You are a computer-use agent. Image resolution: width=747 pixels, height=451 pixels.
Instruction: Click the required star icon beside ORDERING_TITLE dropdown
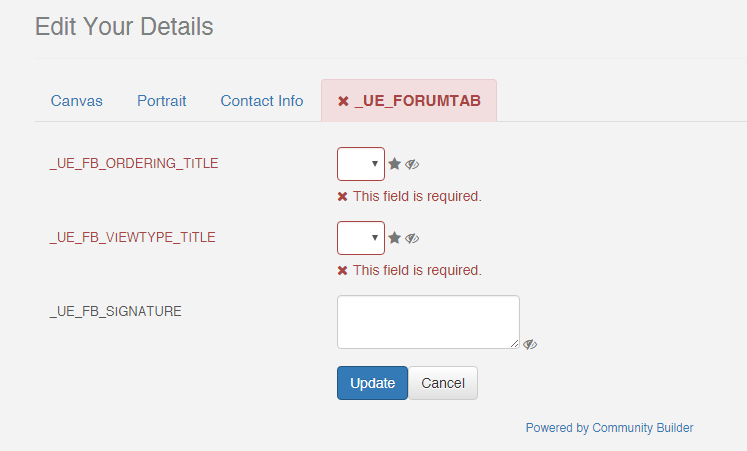coord(394,164)
